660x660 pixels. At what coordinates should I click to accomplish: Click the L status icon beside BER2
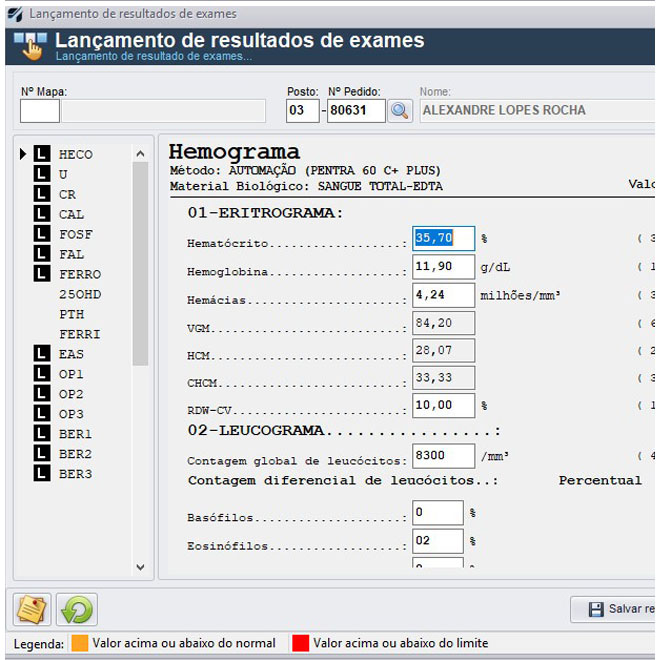[42, 453]
